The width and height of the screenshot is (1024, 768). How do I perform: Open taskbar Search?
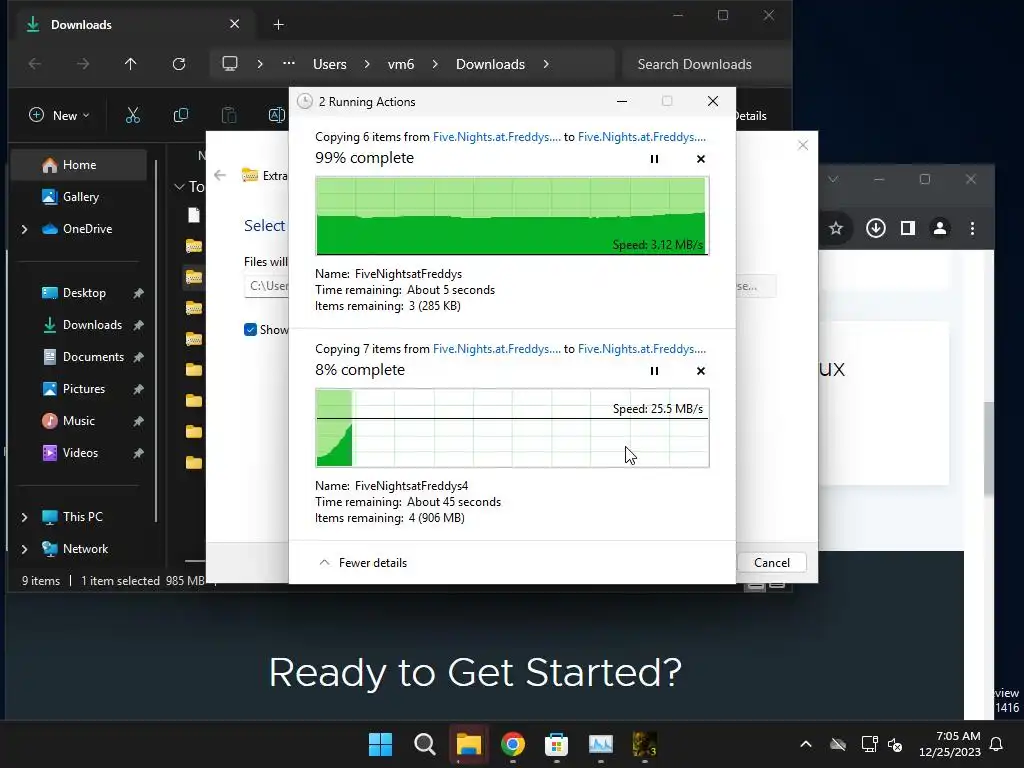point(424,744)
